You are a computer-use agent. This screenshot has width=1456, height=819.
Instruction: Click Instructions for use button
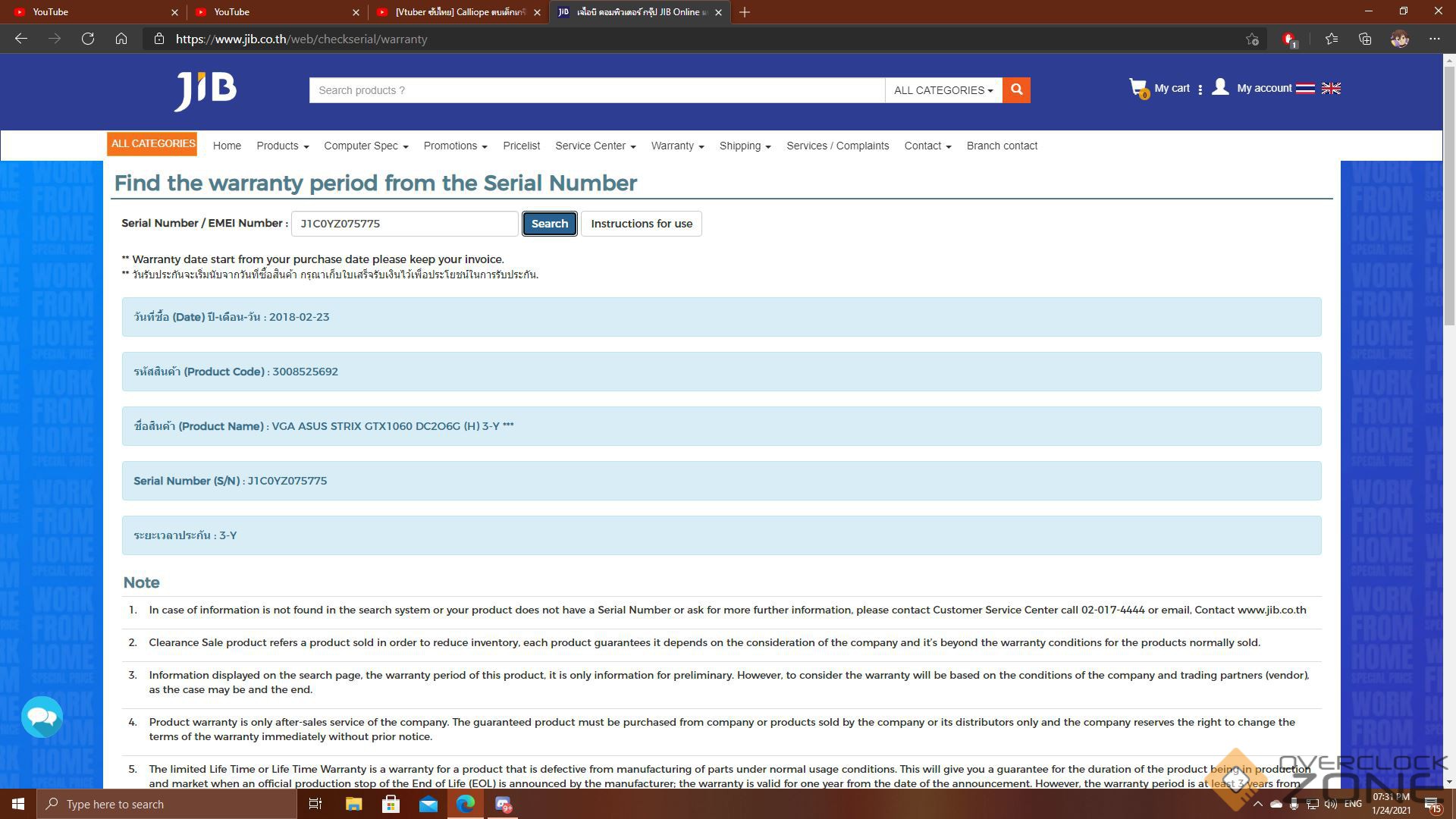641,224
